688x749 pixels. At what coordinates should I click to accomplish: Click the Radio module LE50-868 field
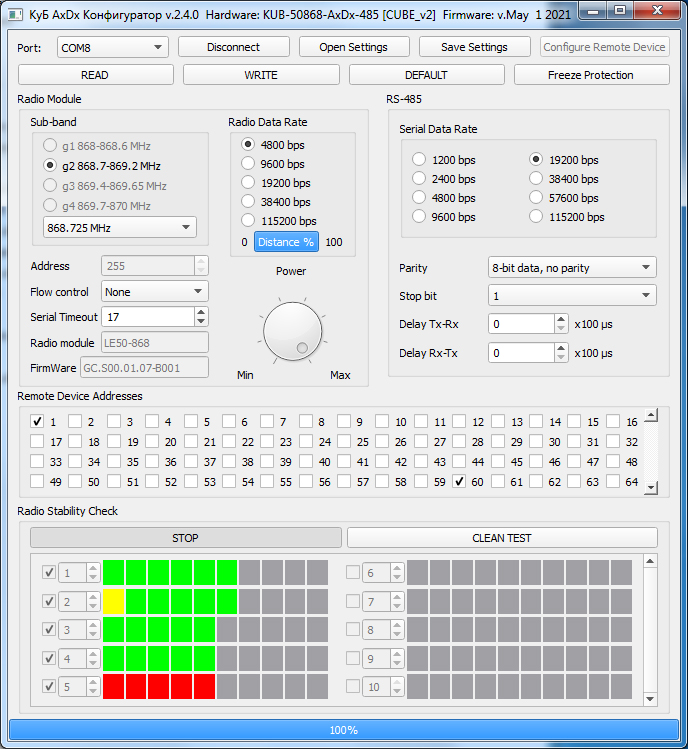(155, 343)
